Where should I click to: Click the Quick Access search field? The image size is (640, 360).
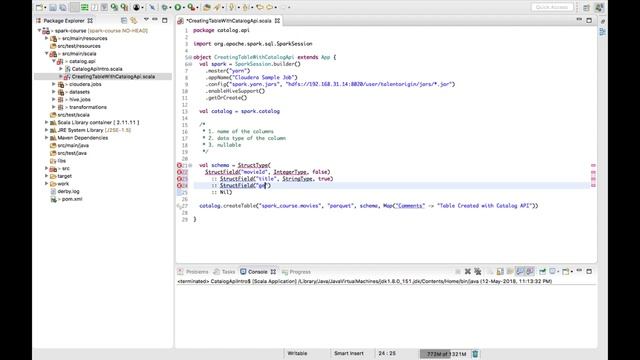(x=552, y=7)
